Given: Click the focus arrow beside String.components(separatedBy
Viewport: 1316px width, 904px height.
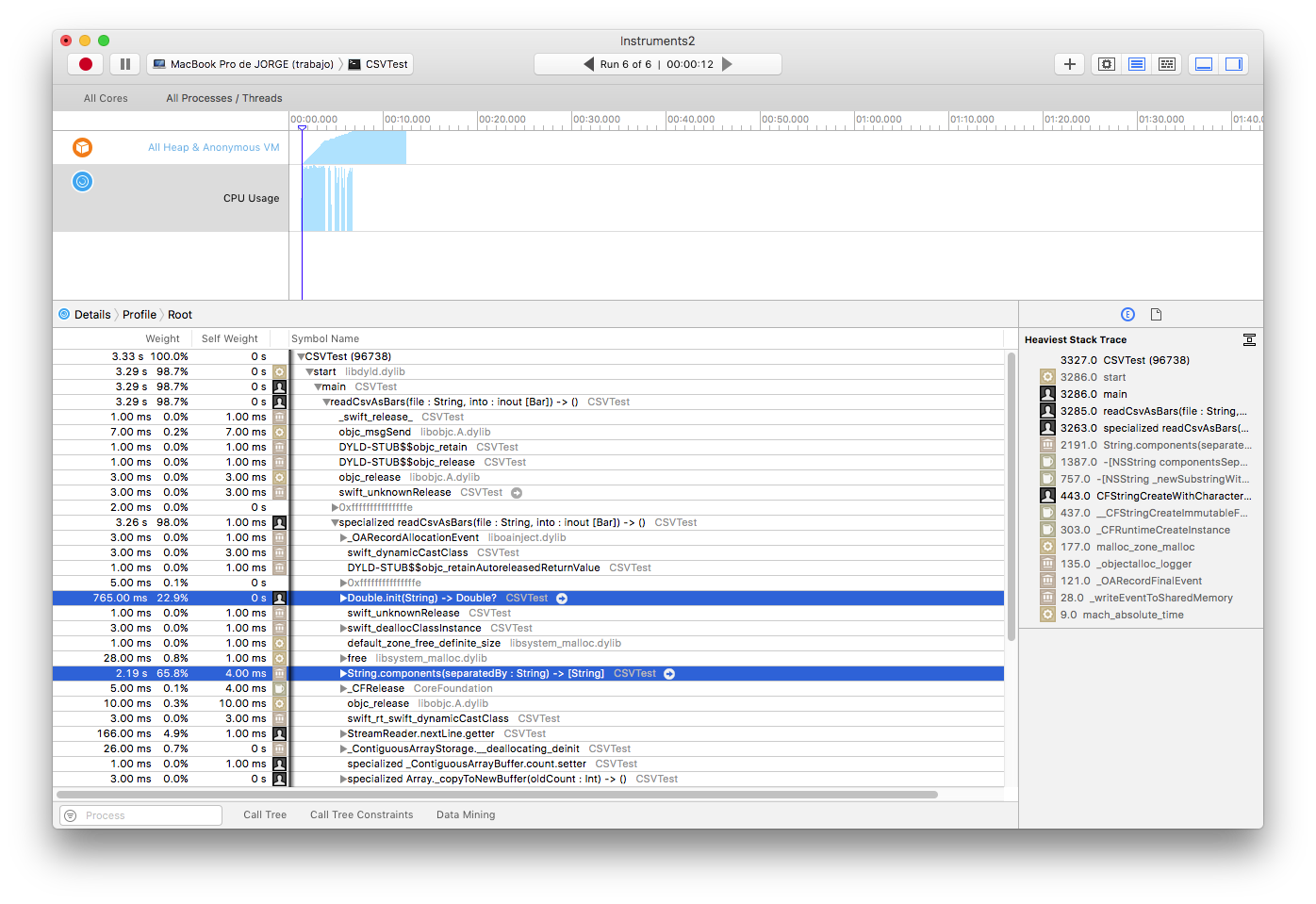Looking at the screenshot, I should [669, 673].
